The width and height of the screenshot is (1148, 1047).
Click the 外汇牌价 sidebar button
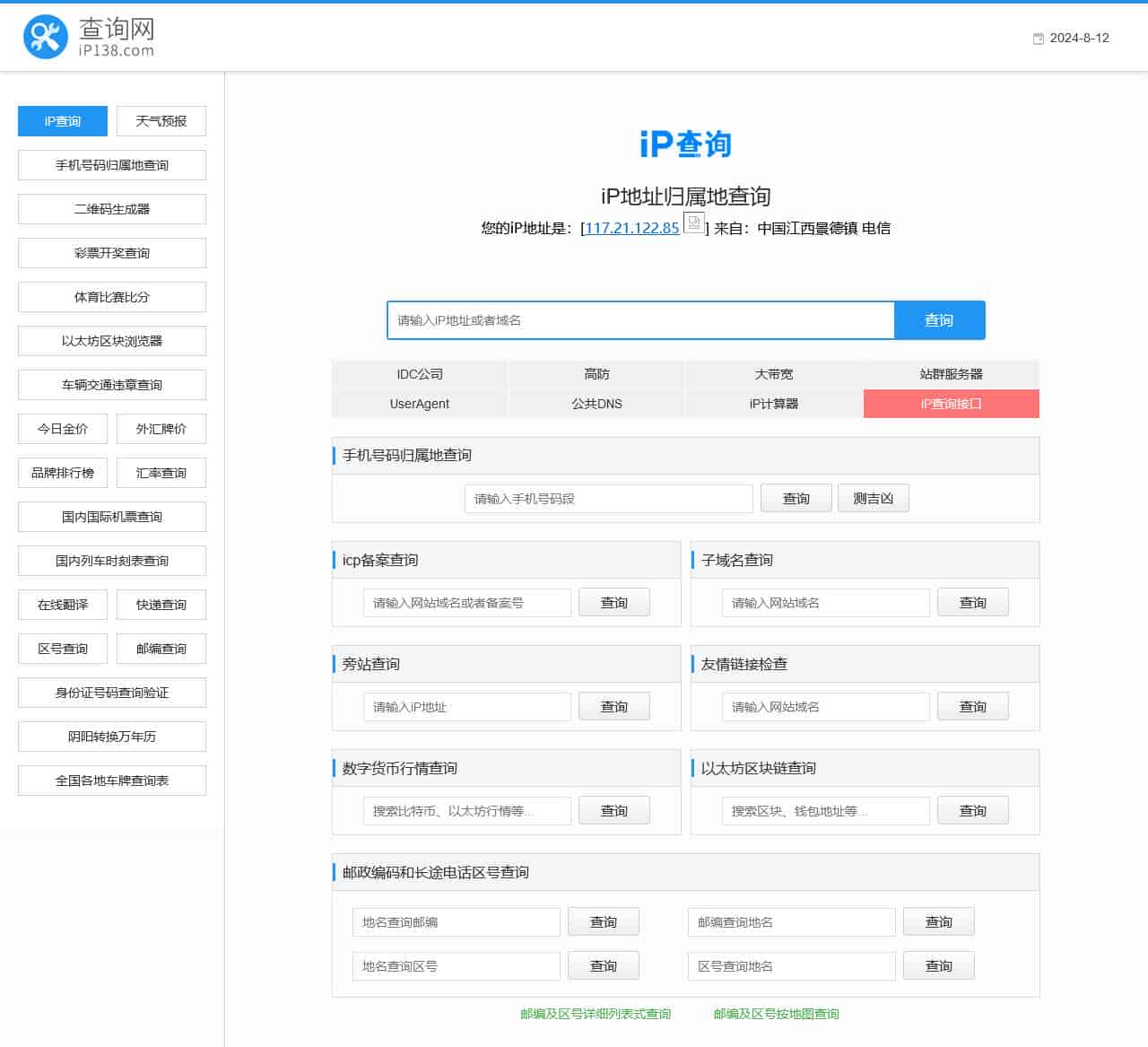point(161,429)
